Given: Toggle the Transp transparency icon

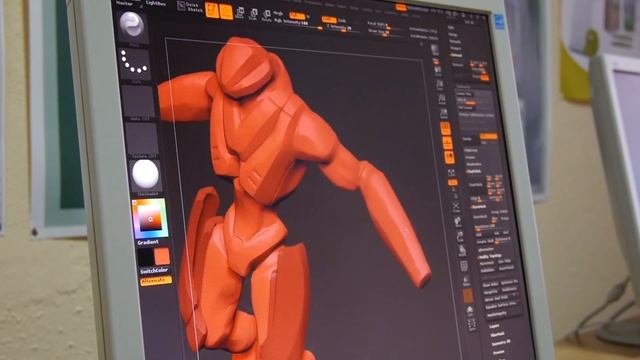Looking at the screenshot, I should (x=466, y=281).
